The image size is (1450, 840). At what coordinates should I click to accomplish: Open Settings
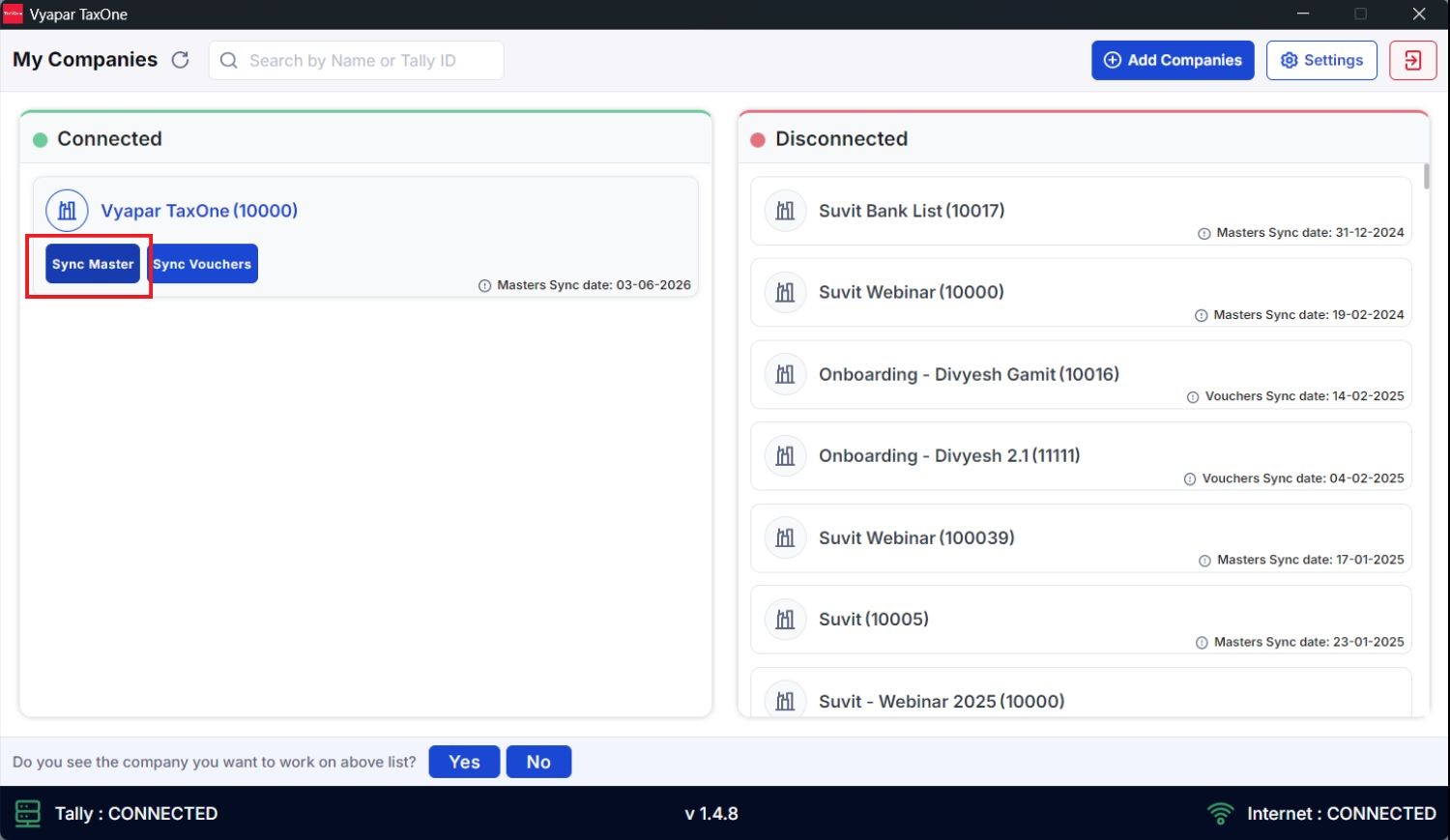pos(1321,60)
